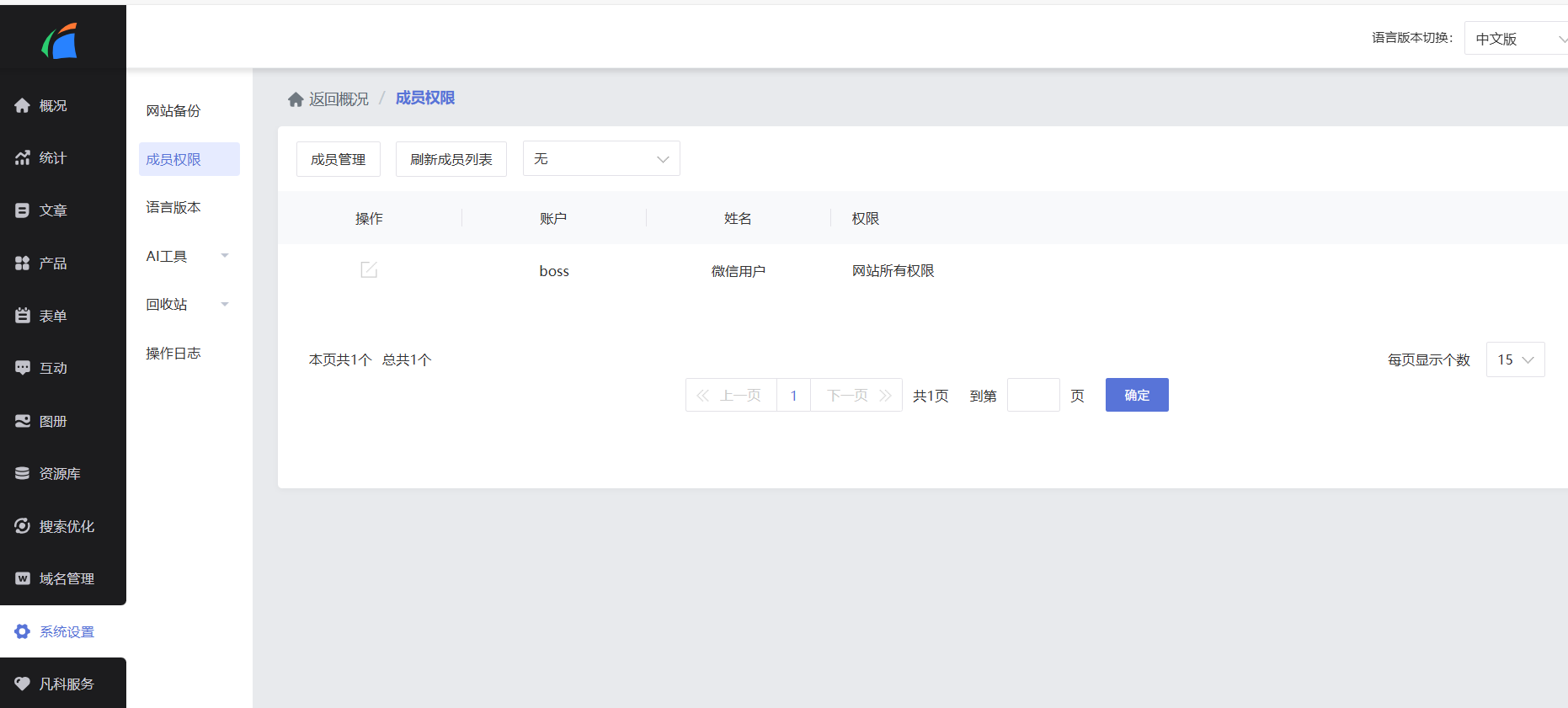Click the 统计 chart icon in sidebar
Image resolution: width=1568 pixels, height=708 pixels.
(x=23, y=158)
